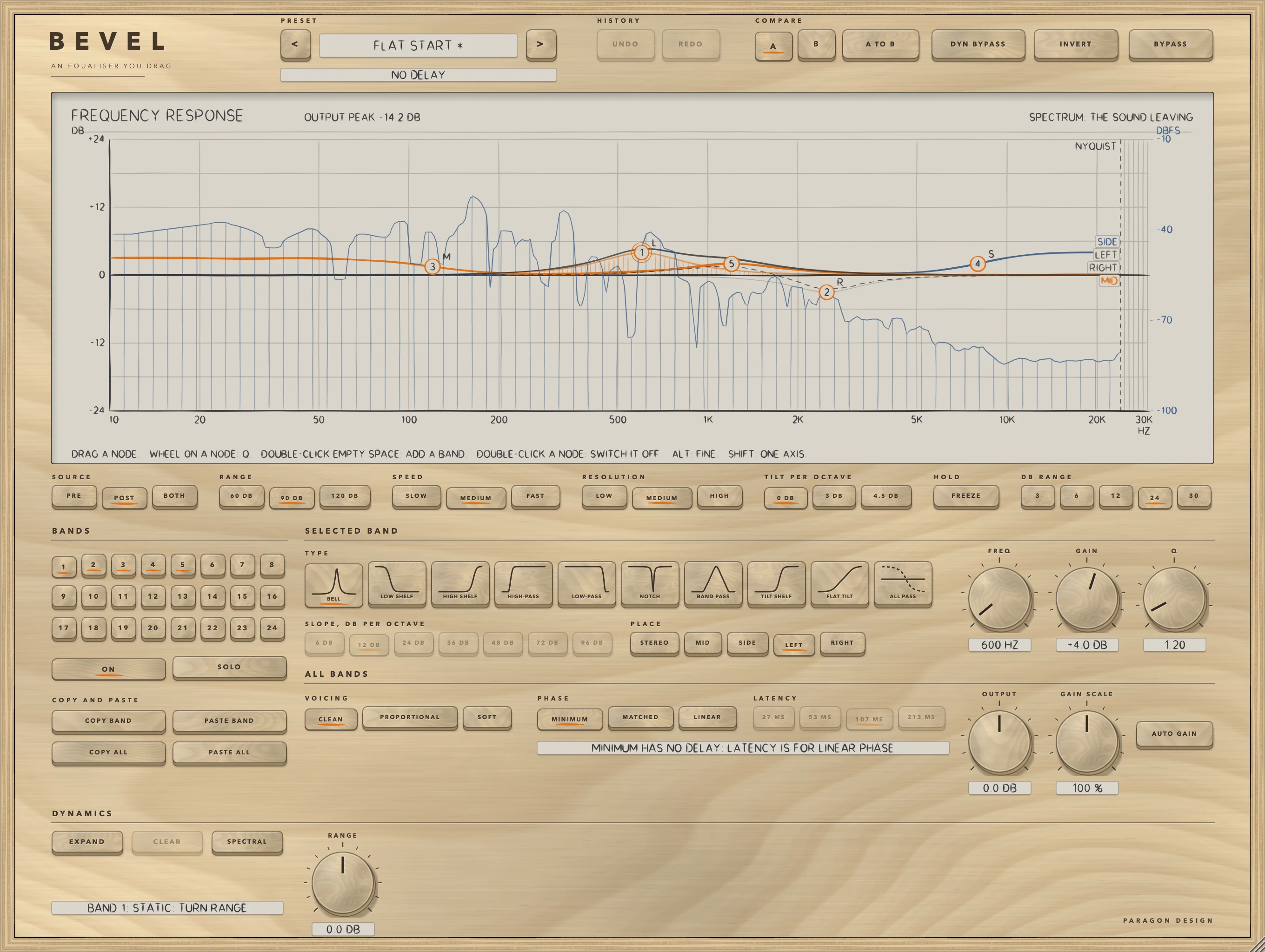Viewport: 1265px width, 952px height.
Task: Switch to compare slot B
Action: 816,45
